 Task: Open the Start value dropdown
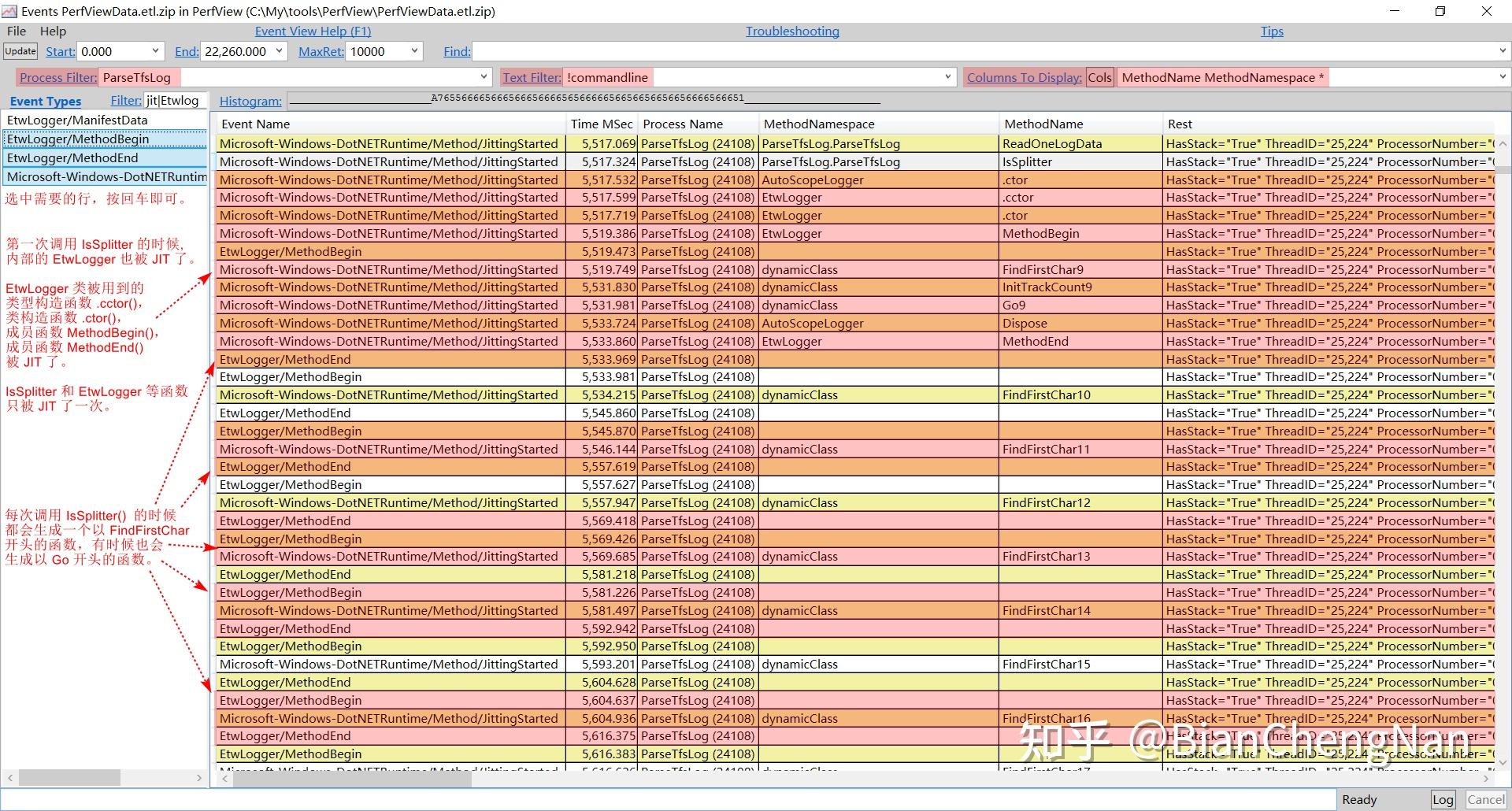[155, 51]
